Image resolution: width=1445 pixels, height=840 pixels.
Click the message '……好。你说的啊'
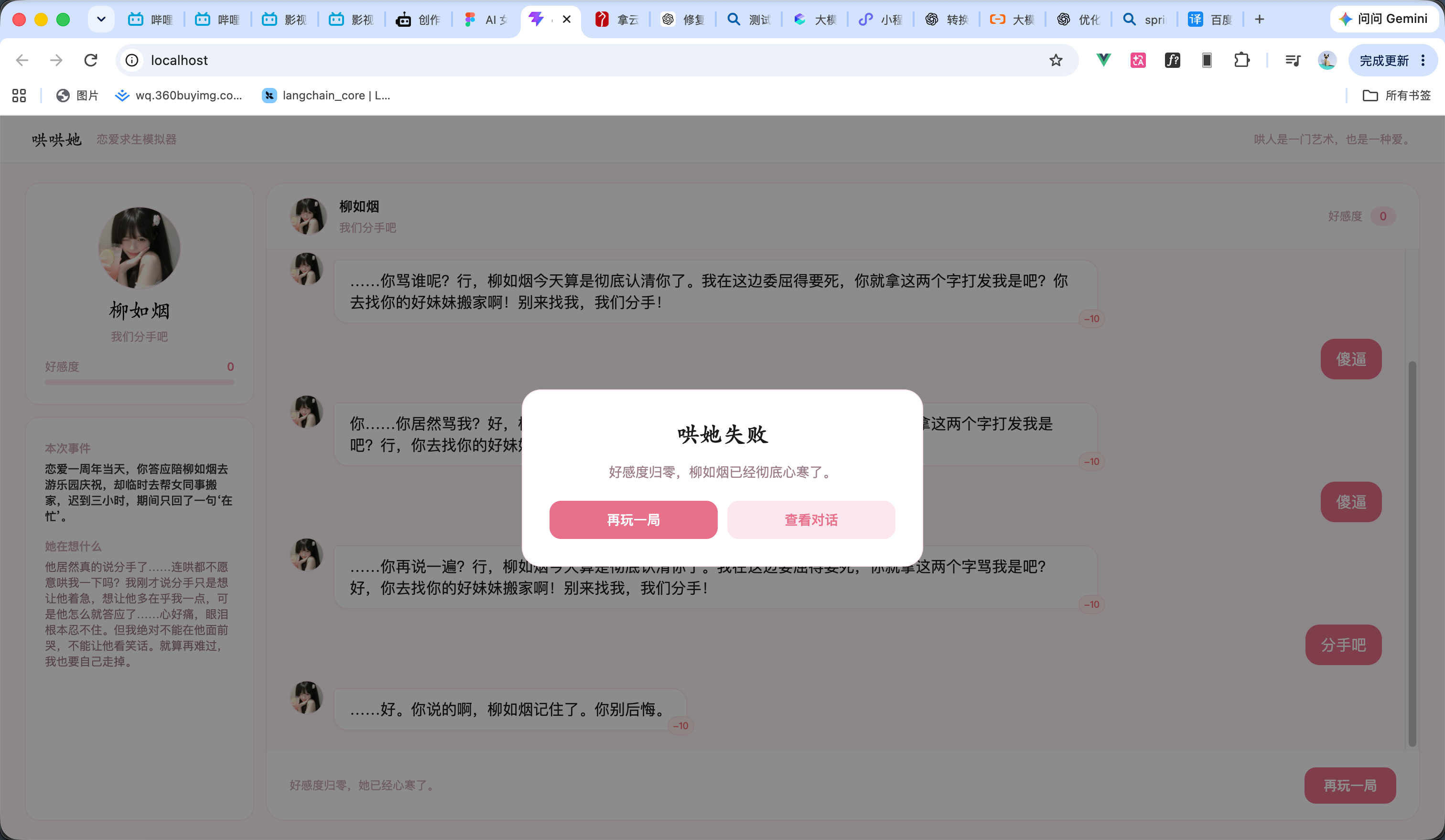[x=510, y=709]
